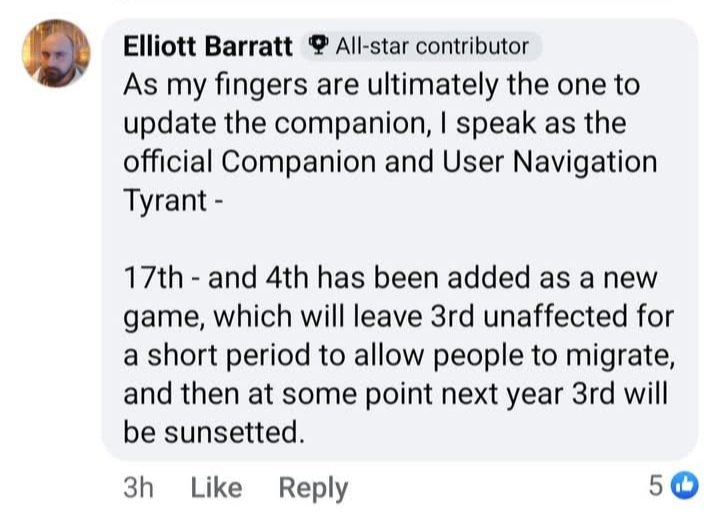The height and width of the screenshot is (523, 720).
Task: Click the 3h comment timestamp
Action: click(136, 487)
